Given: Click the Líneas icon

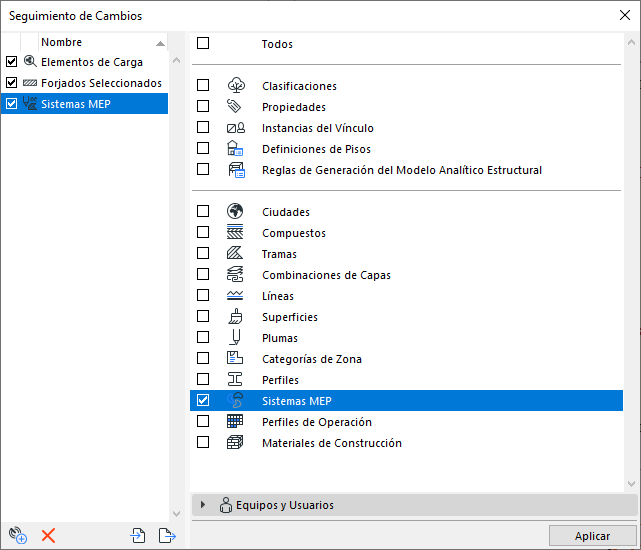Looking at the screenshot, I should click(x=235, y=295).
